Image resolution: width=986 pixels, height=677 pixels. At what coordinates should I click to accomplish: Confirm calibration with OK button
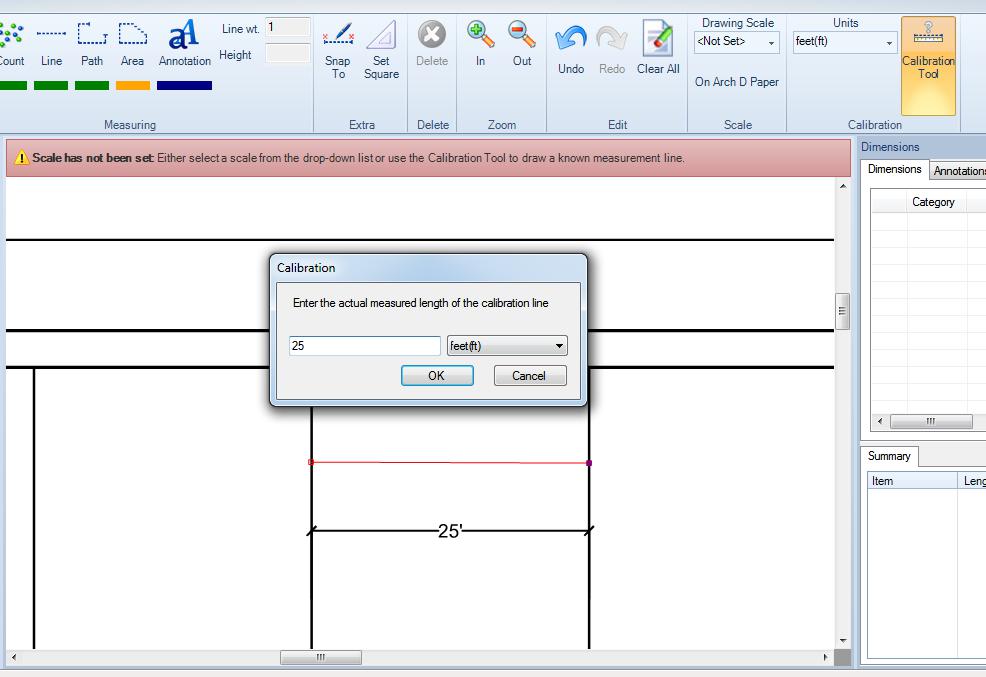click(437, 375)
